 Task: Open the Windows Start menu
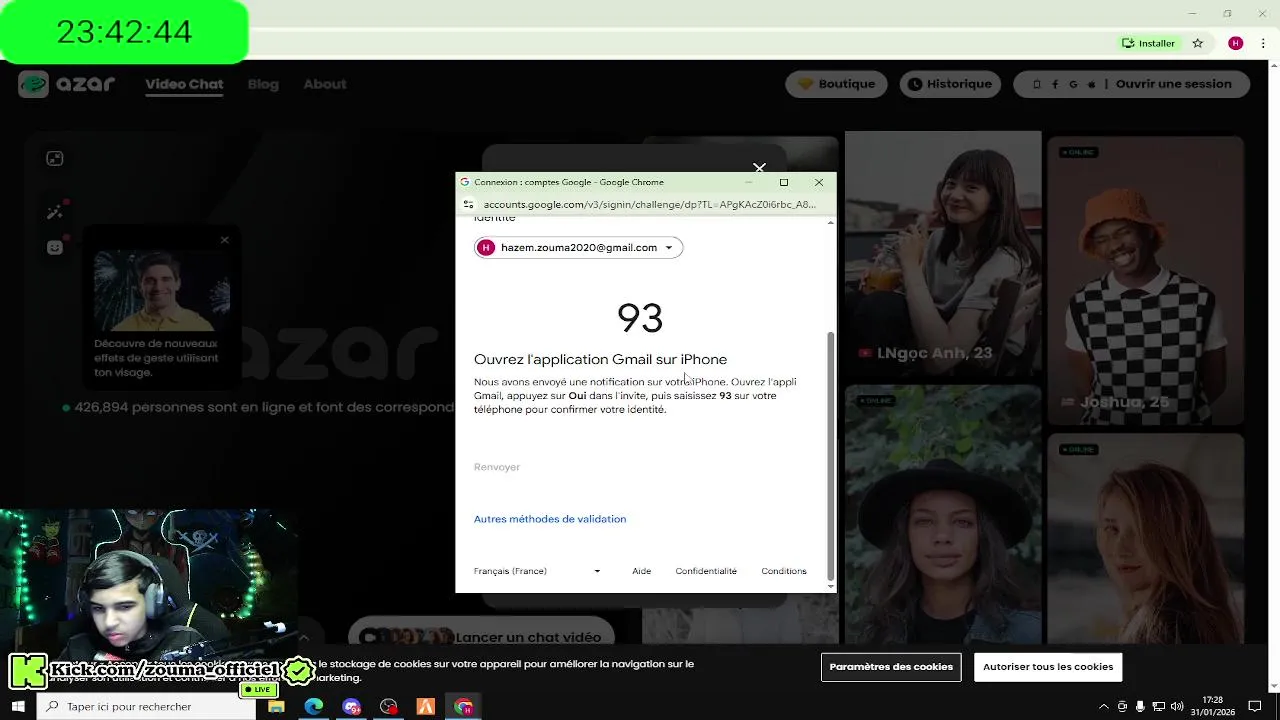click(18, 706)
